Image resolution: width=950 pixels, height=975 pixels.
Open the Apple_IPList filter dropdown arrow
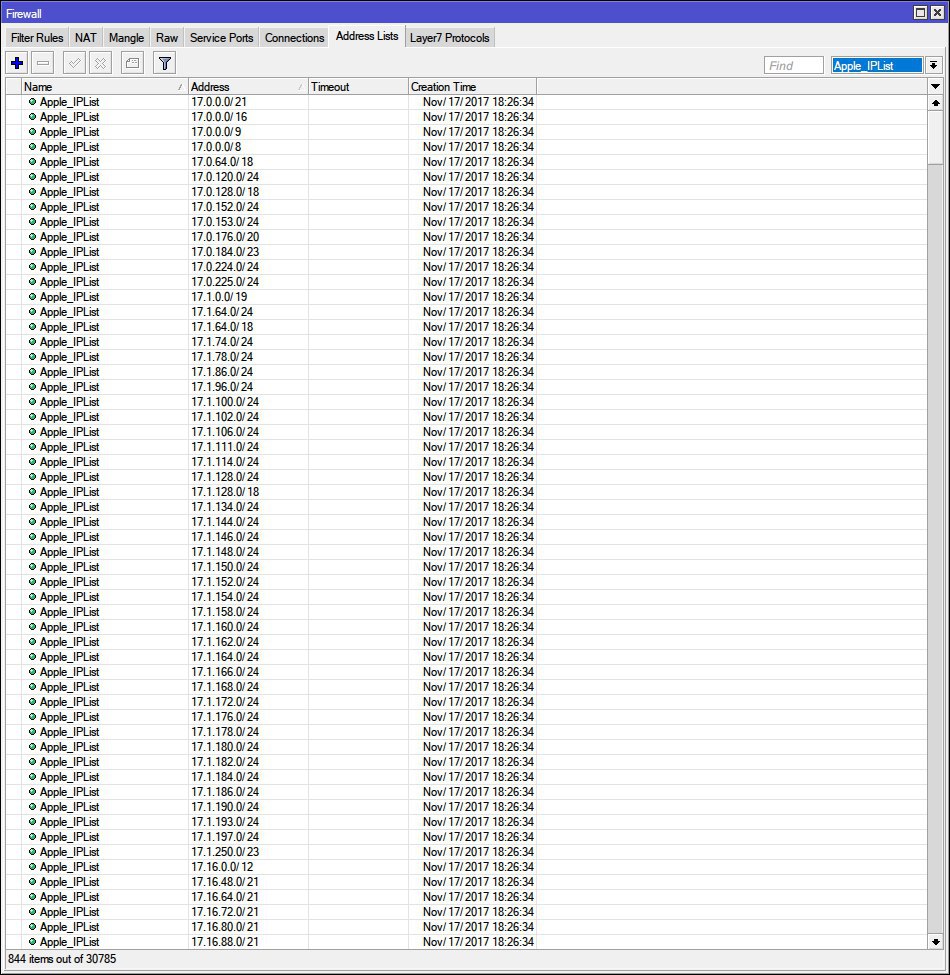pos(933,65)
